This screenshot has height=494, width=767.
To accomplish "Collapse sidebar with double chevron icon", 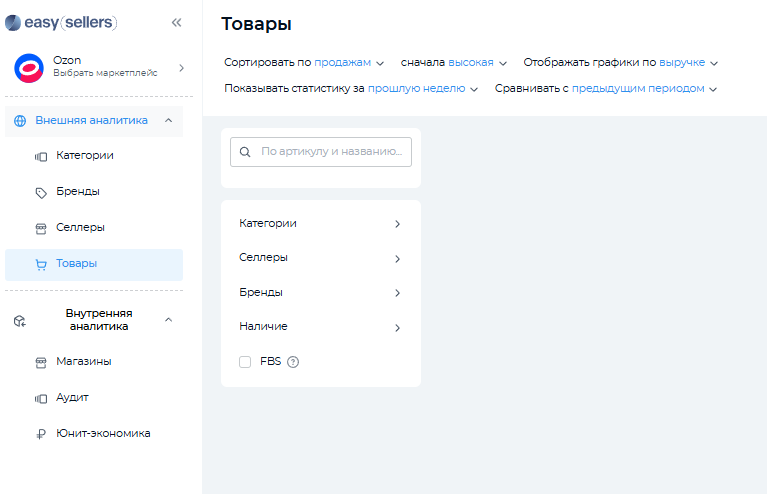I will pos(177,22).
